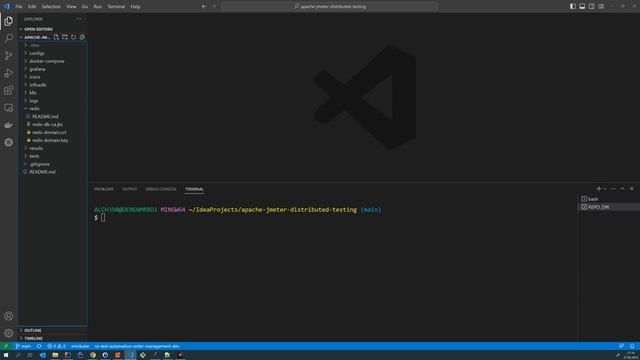640x360 pixels.
Task: Open the Search view in activity bar
Action: [x=9, y=38]
